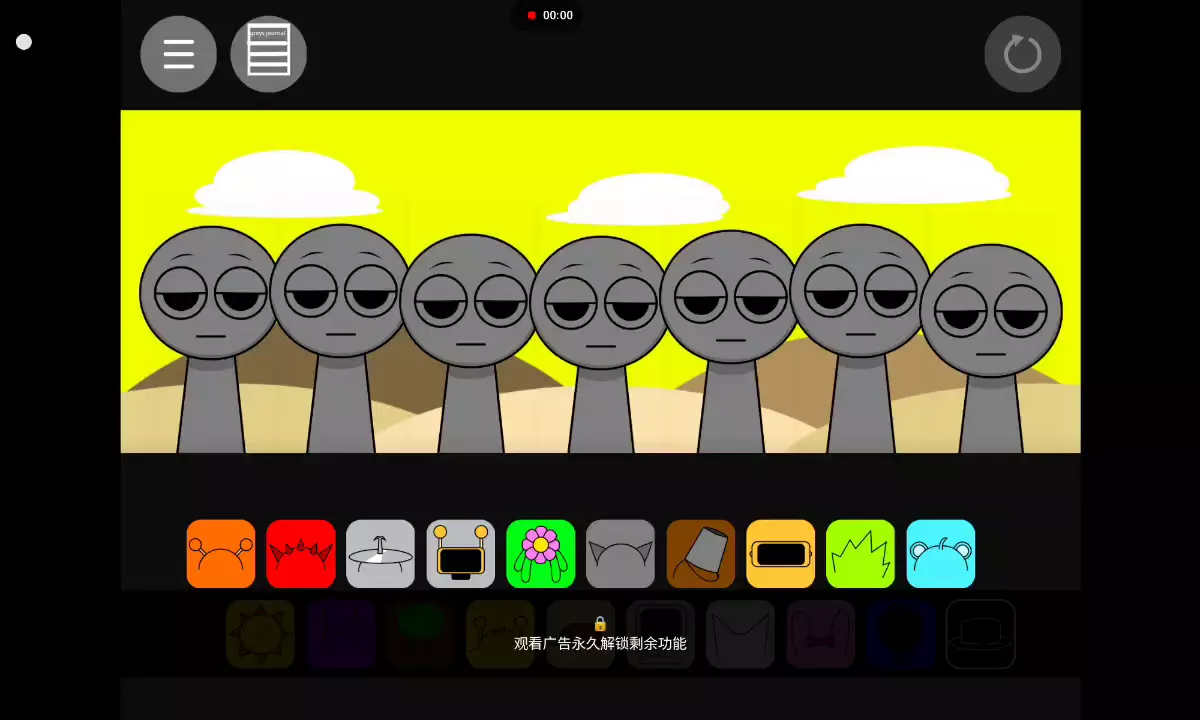Screen dimensions: 1200x720
Task: Select the orange antenna sound icon
Action: (x=221, y=554)
